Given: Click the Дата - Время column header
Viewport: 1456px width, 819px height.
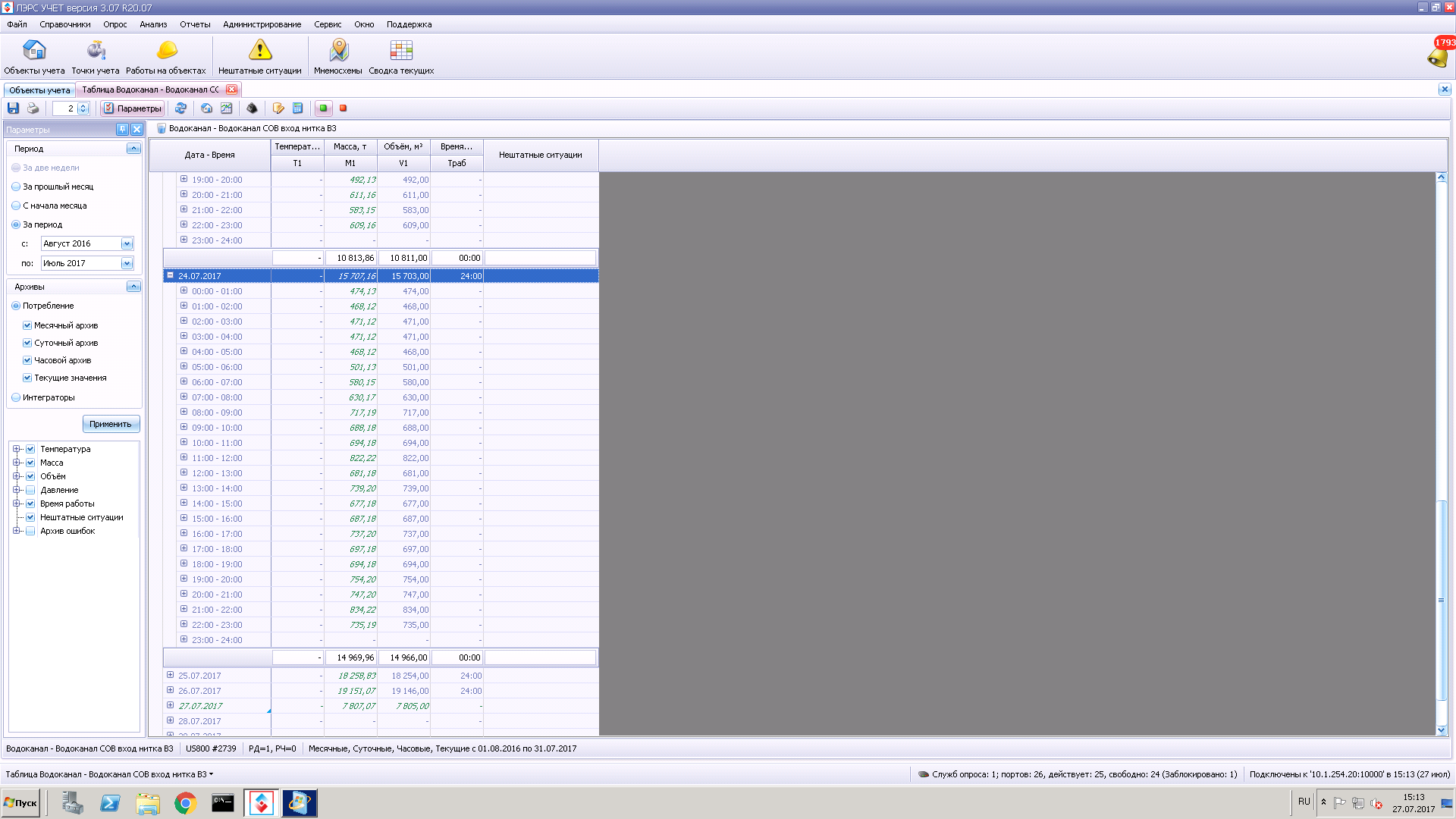Looking at the screenshot, I should 210,155.
